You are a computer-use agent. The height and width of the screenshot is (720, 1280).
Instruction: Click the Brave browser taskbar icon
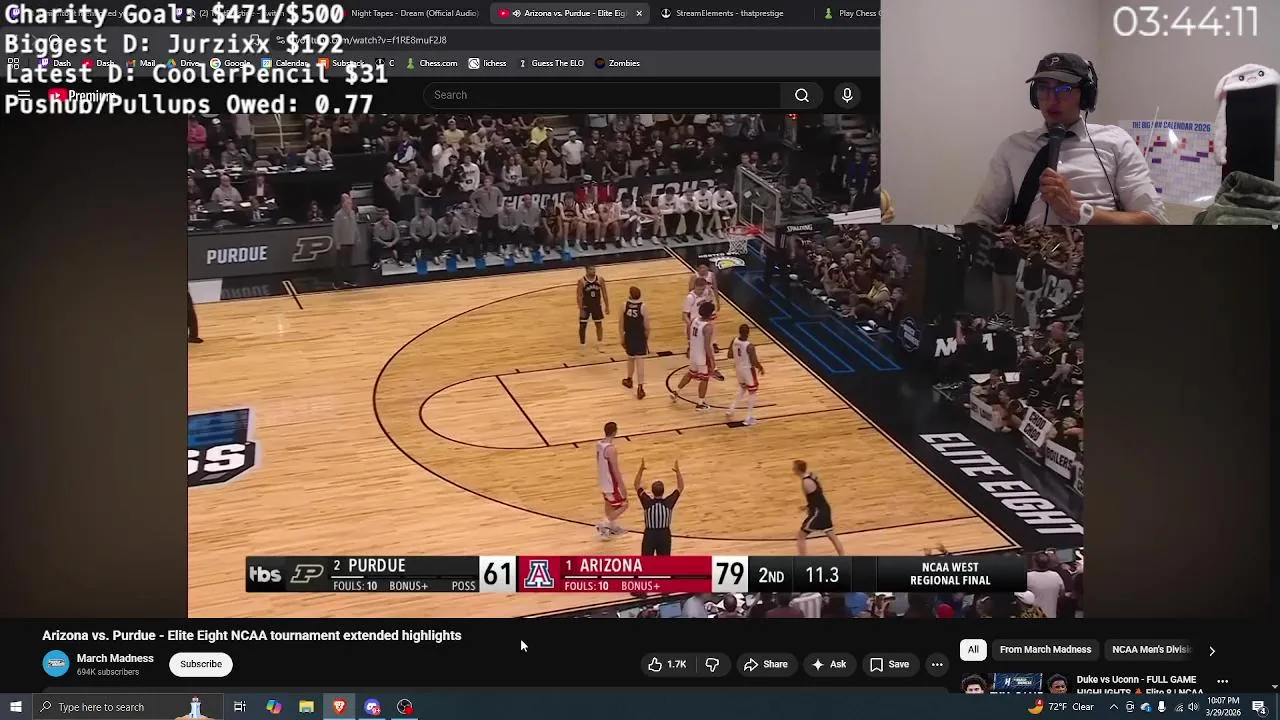(x=339, y=707)
